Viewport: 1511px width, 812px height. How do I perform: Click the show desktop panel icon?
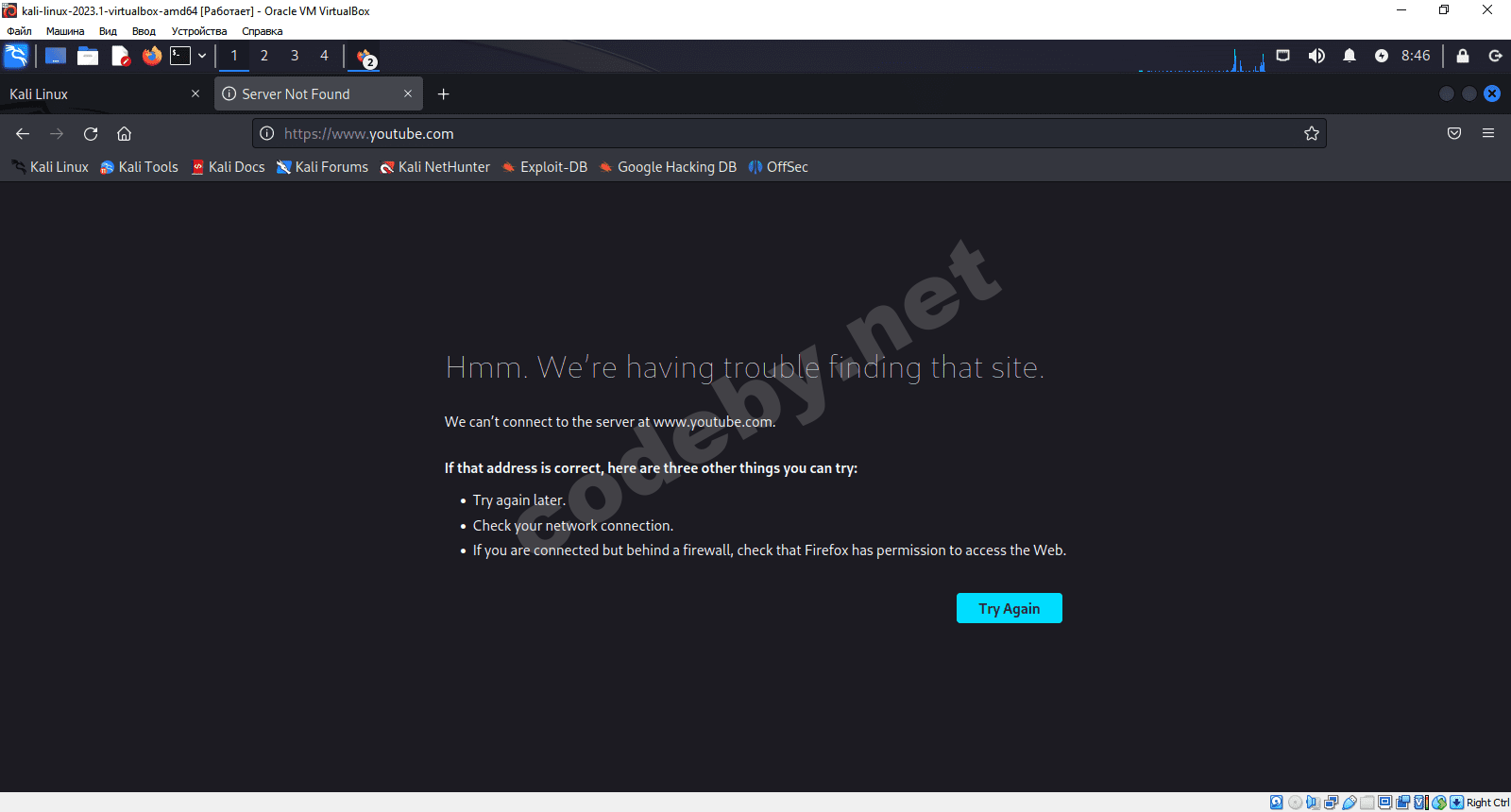pyautogui.click(x=56, y=57)
